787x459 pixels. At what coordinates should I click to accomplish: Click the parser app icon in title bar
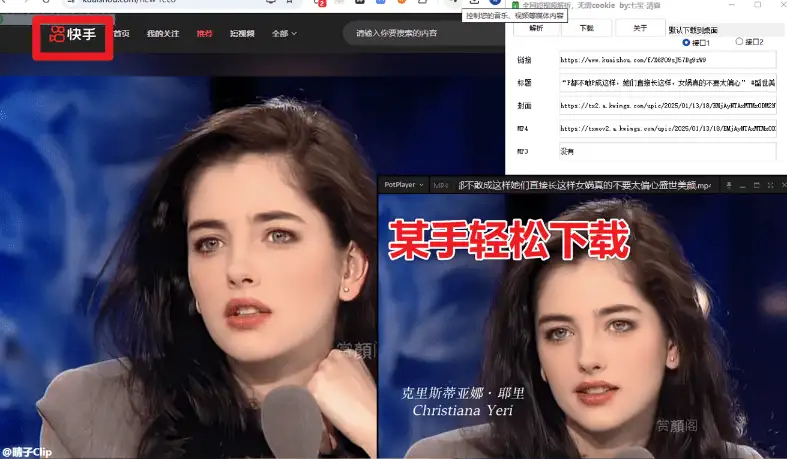click(516, 5)
